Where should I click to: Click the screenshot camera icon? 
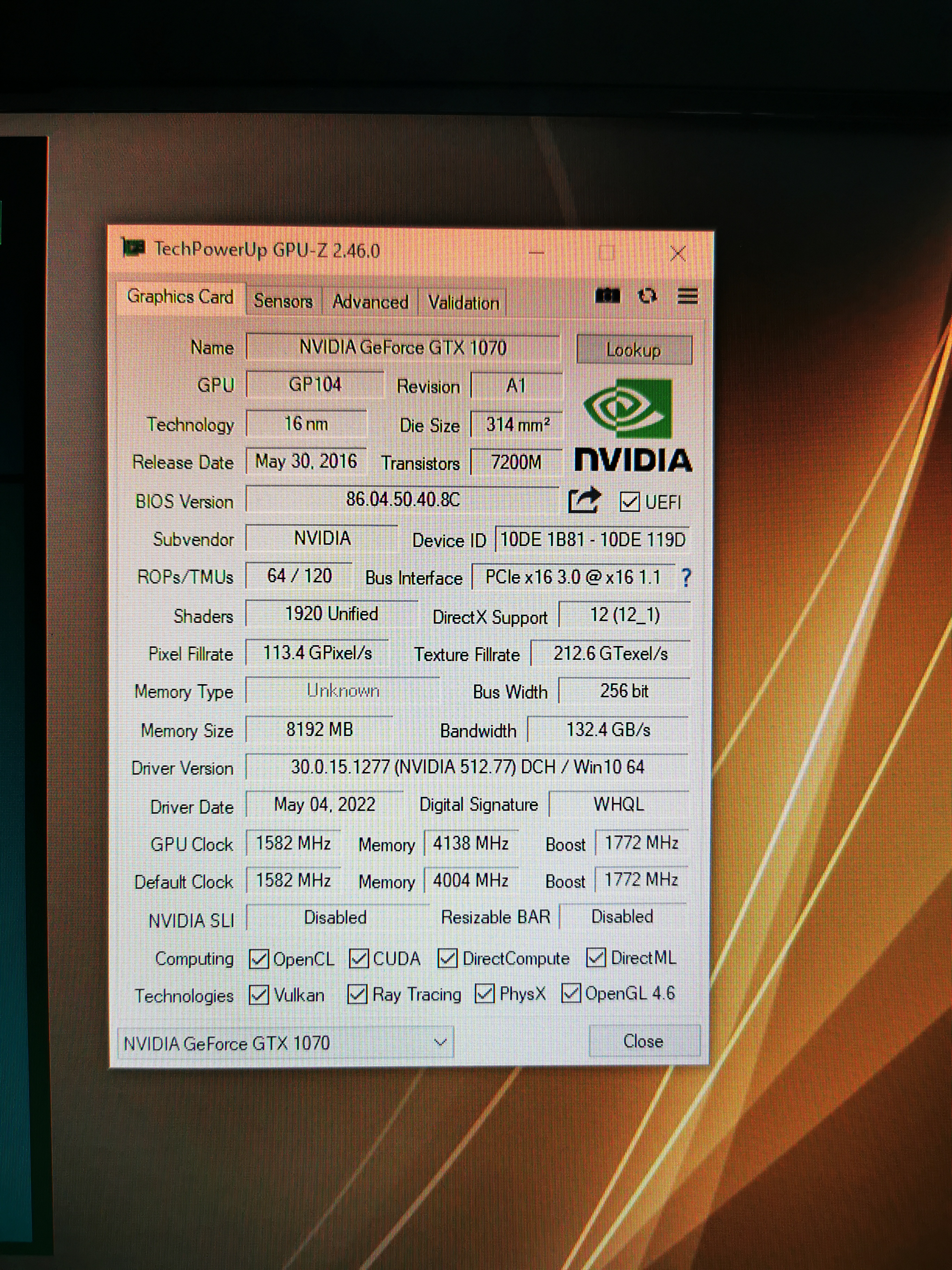click(608, 296)
